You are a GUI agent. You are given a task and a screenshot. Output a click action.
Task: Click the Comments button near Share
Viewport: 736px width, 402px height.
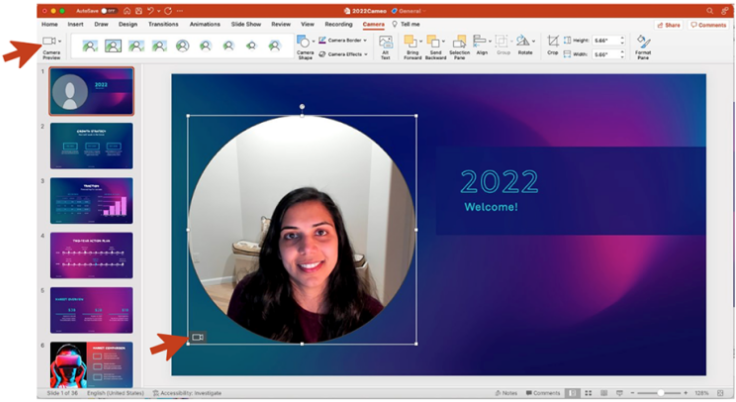[x=708, y=25]
